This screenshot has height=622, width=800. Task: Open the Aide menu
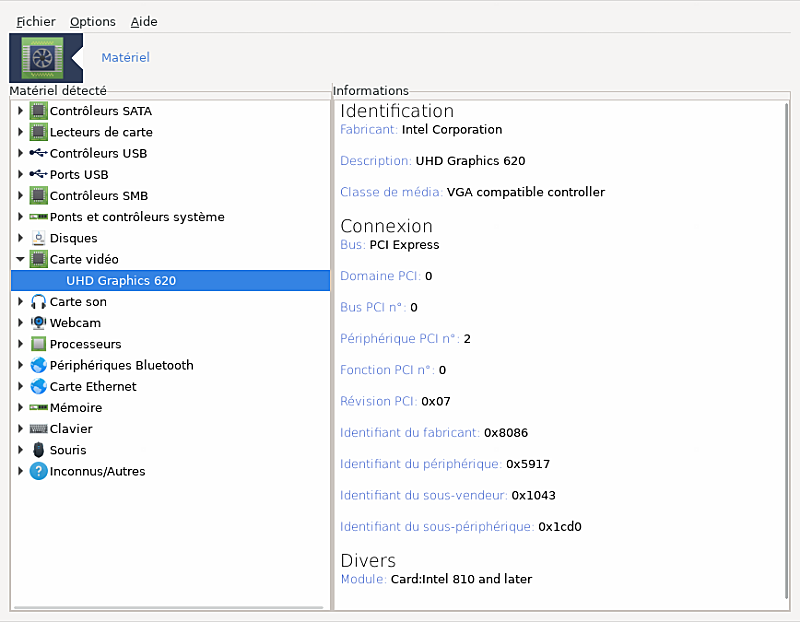click(144, 21)
